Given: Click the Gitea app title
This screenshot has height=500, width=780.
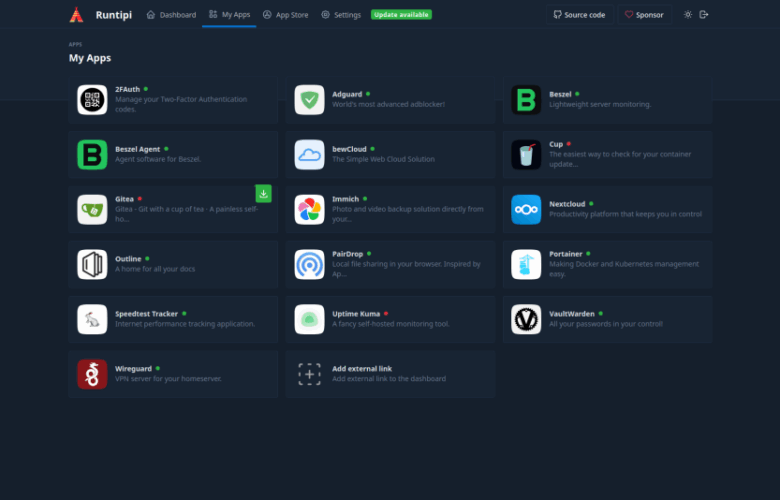Looking at the screenshot, I should 124,199.
